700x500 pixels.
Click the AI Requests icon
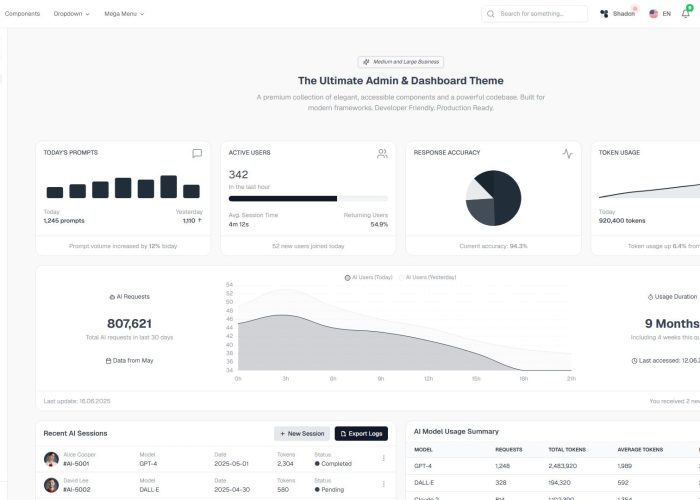[x=112, y=297]
